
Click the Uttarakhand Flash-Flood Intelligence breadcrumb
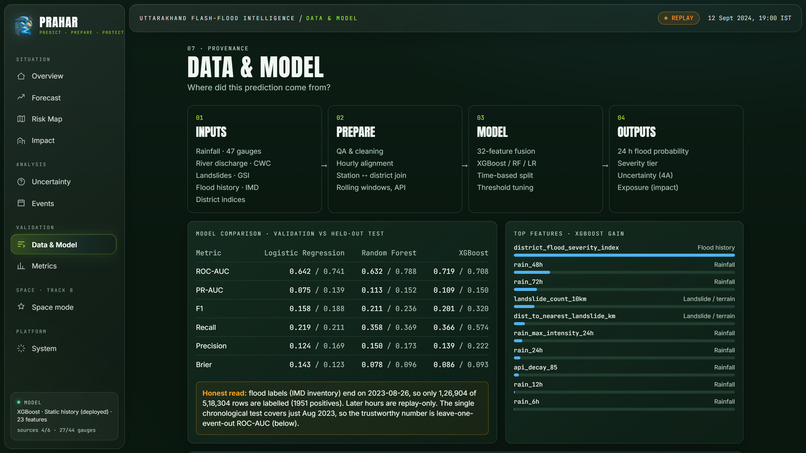pyautogui.click(x=217, y=18)
